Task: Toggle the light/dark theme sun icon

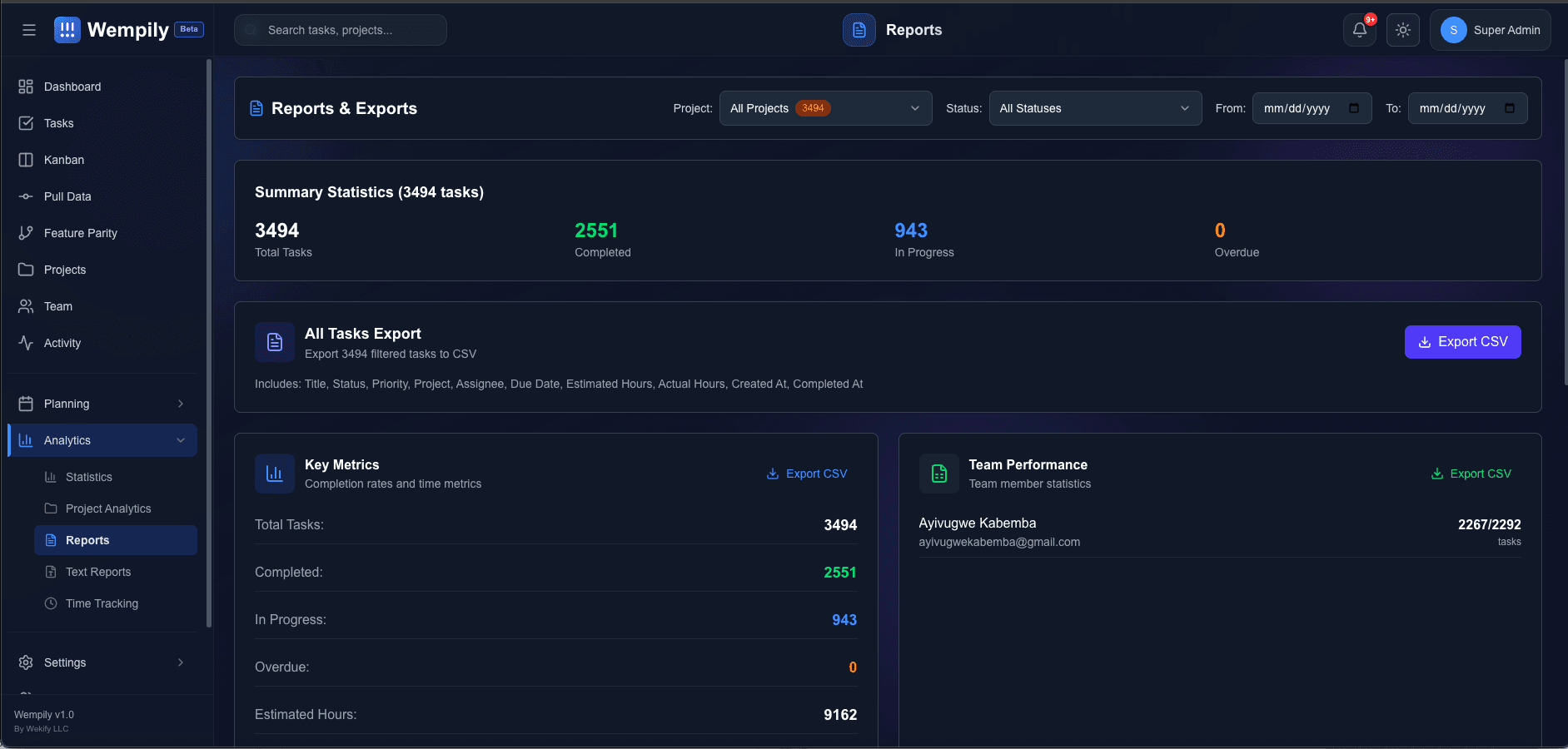Action: pos(1403,30)
